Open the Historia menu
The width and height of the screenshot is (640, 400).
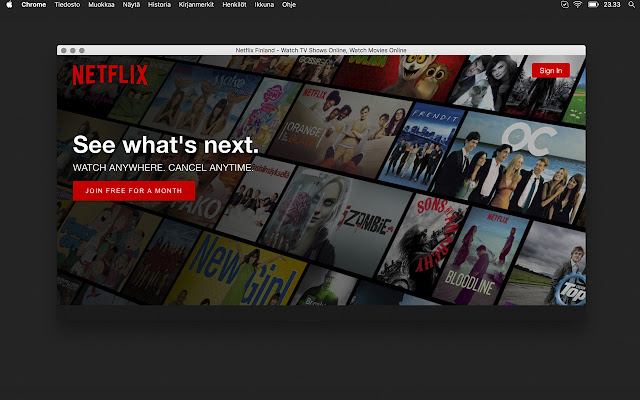pyautogui.click(x=159, y=5)
